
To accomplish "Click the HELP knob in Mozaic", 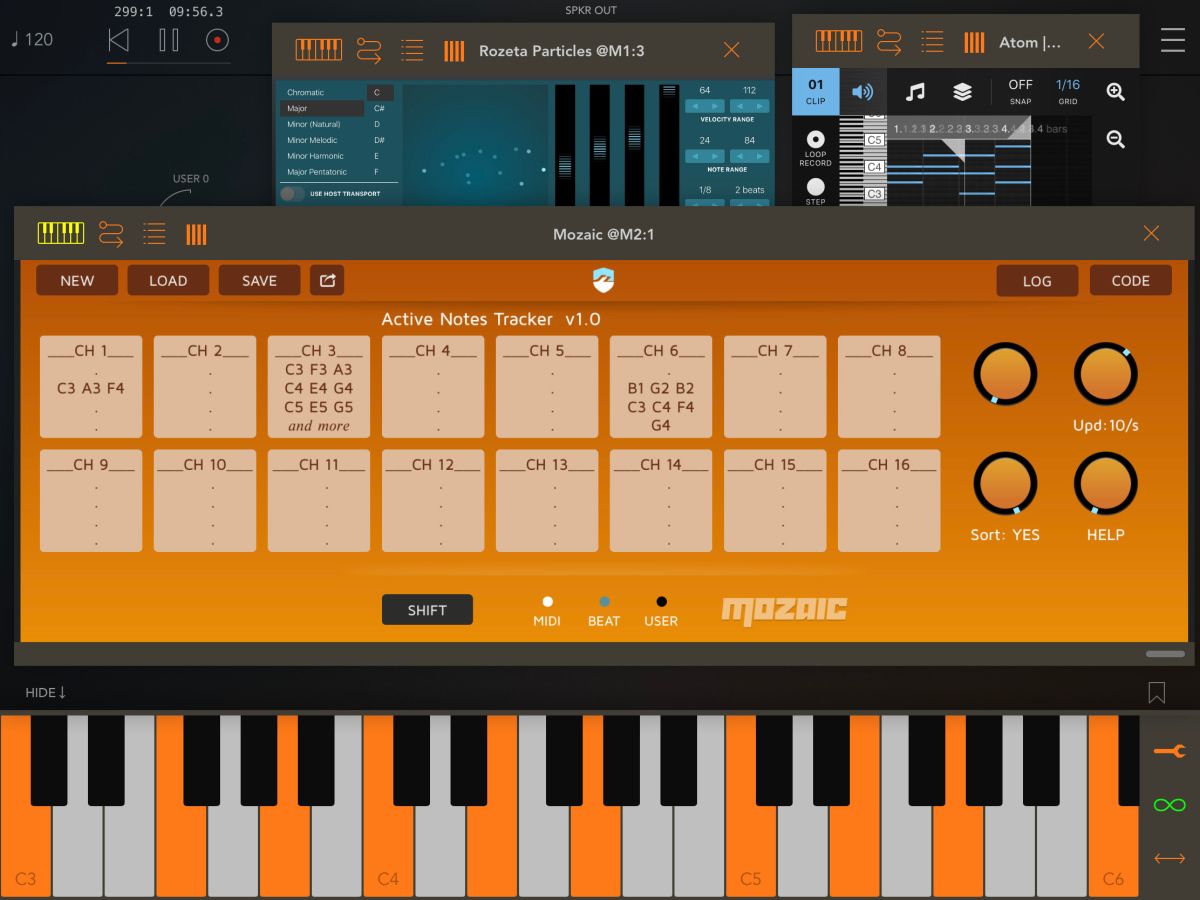I will pos(1105,484).
